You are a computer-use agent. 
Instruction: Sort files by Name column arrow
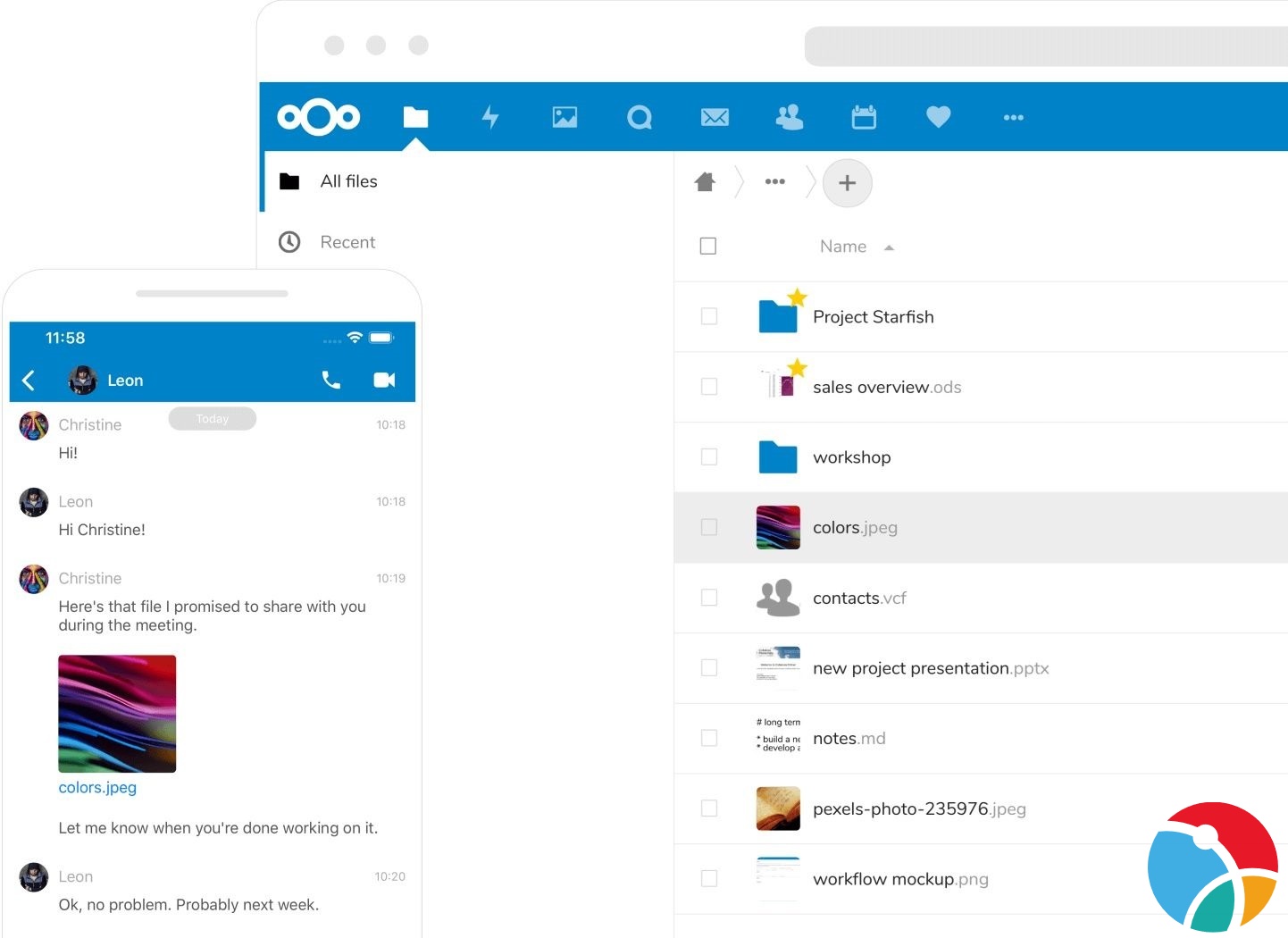click(889, 247)
